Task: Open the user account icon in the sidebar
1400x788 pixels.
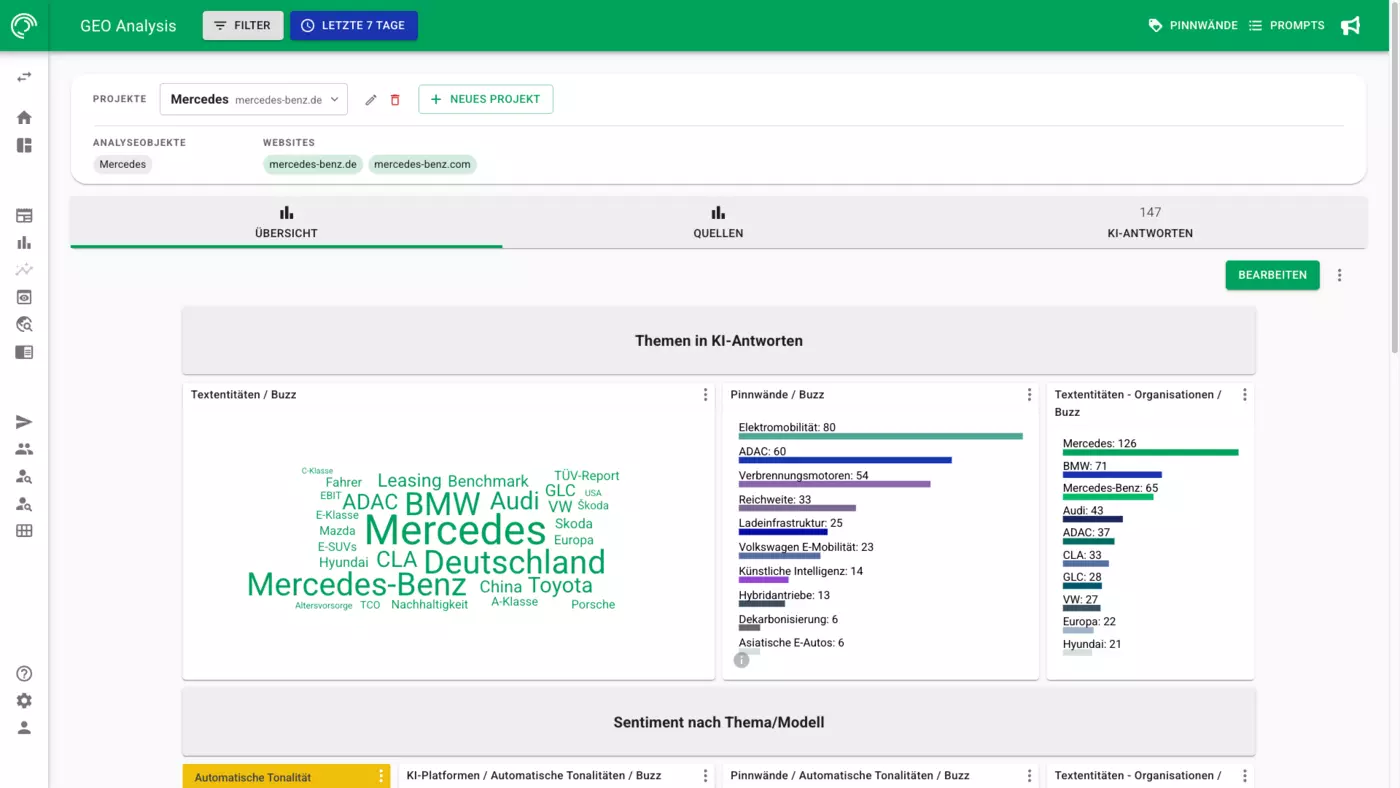Action: 24,728
